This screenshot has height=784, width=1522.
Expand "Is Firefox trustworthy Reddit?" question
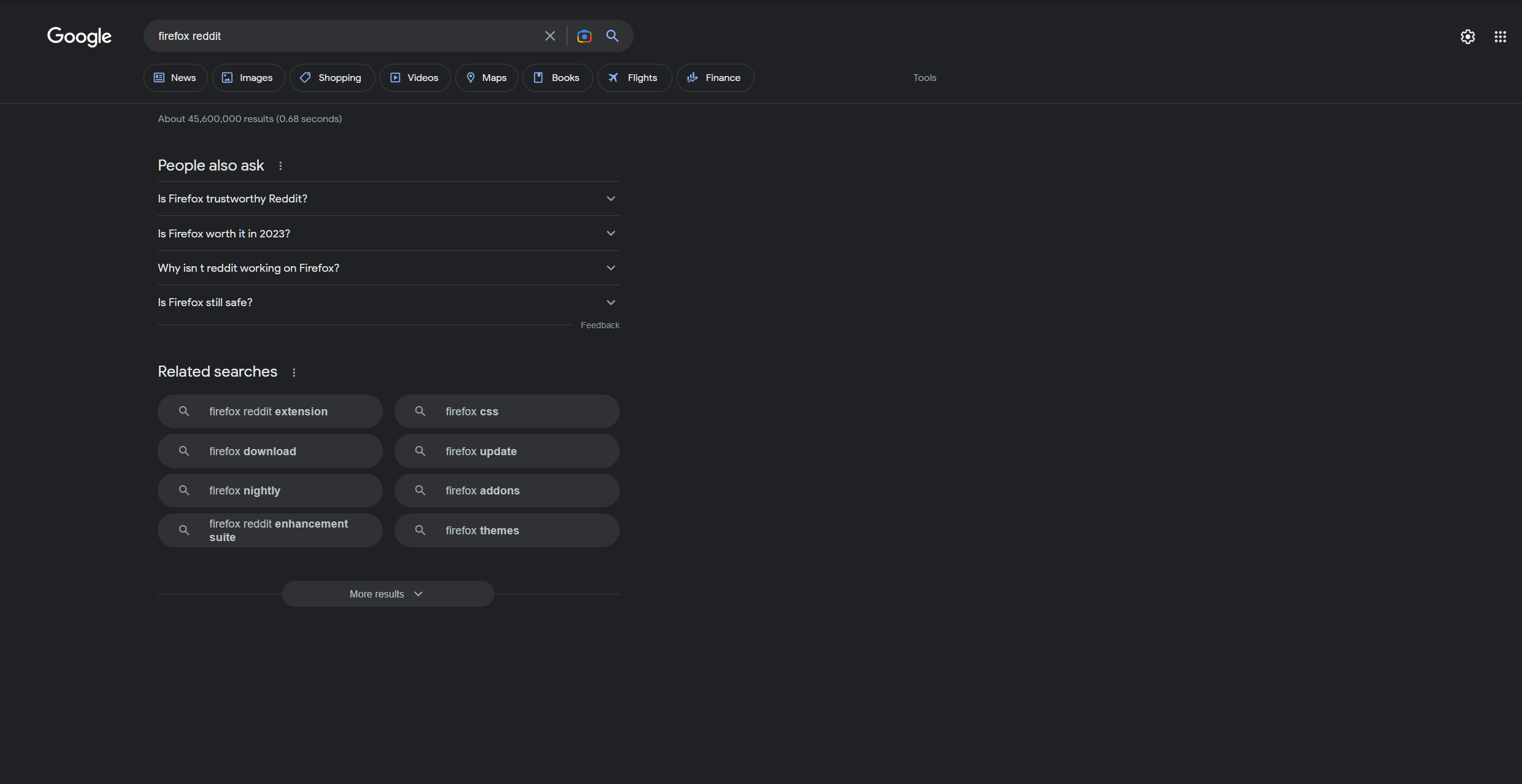(388, 199)
